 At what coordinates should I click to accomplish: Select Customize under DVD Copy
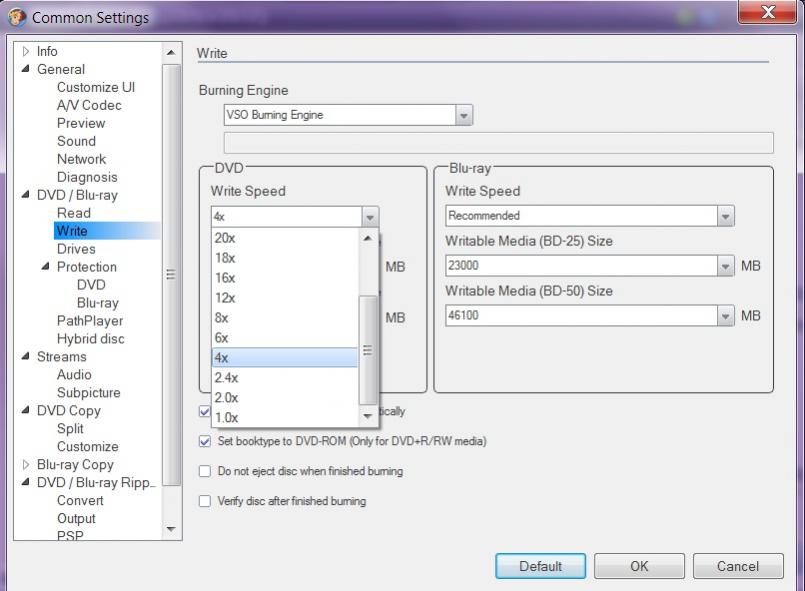click(x=88, y=447)
